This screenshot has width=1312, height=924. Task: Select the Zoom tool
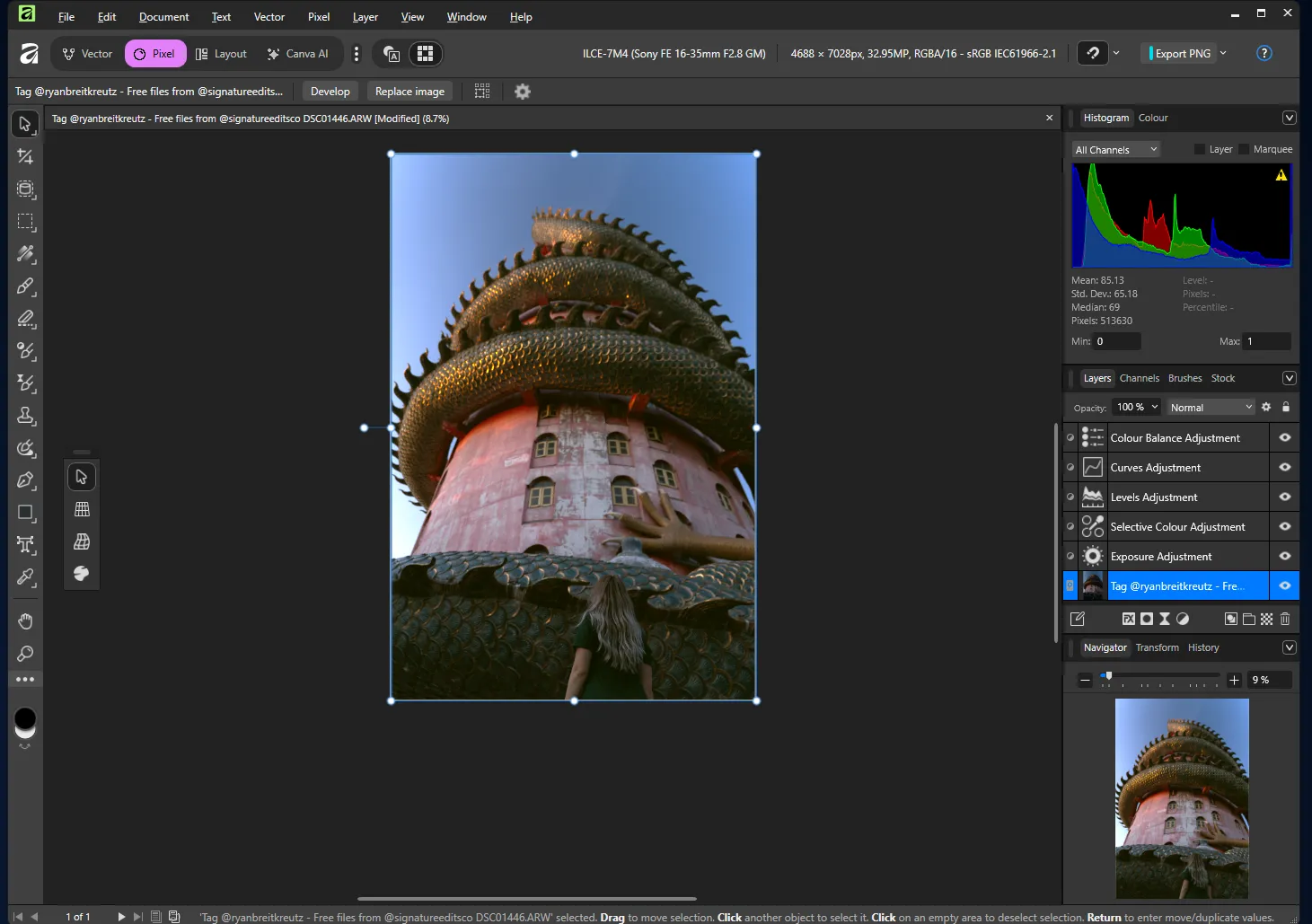[x=25, y=653]
